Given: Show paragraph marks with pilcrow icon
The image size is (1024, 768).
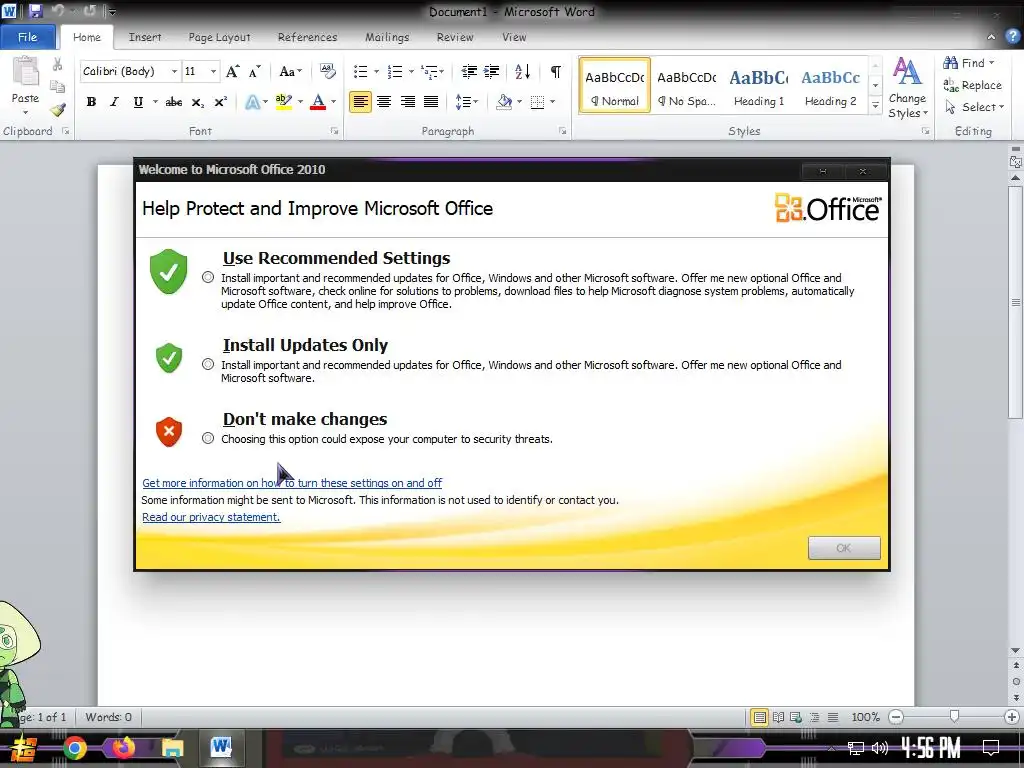Looking at the screenshot, I should 556,71.
